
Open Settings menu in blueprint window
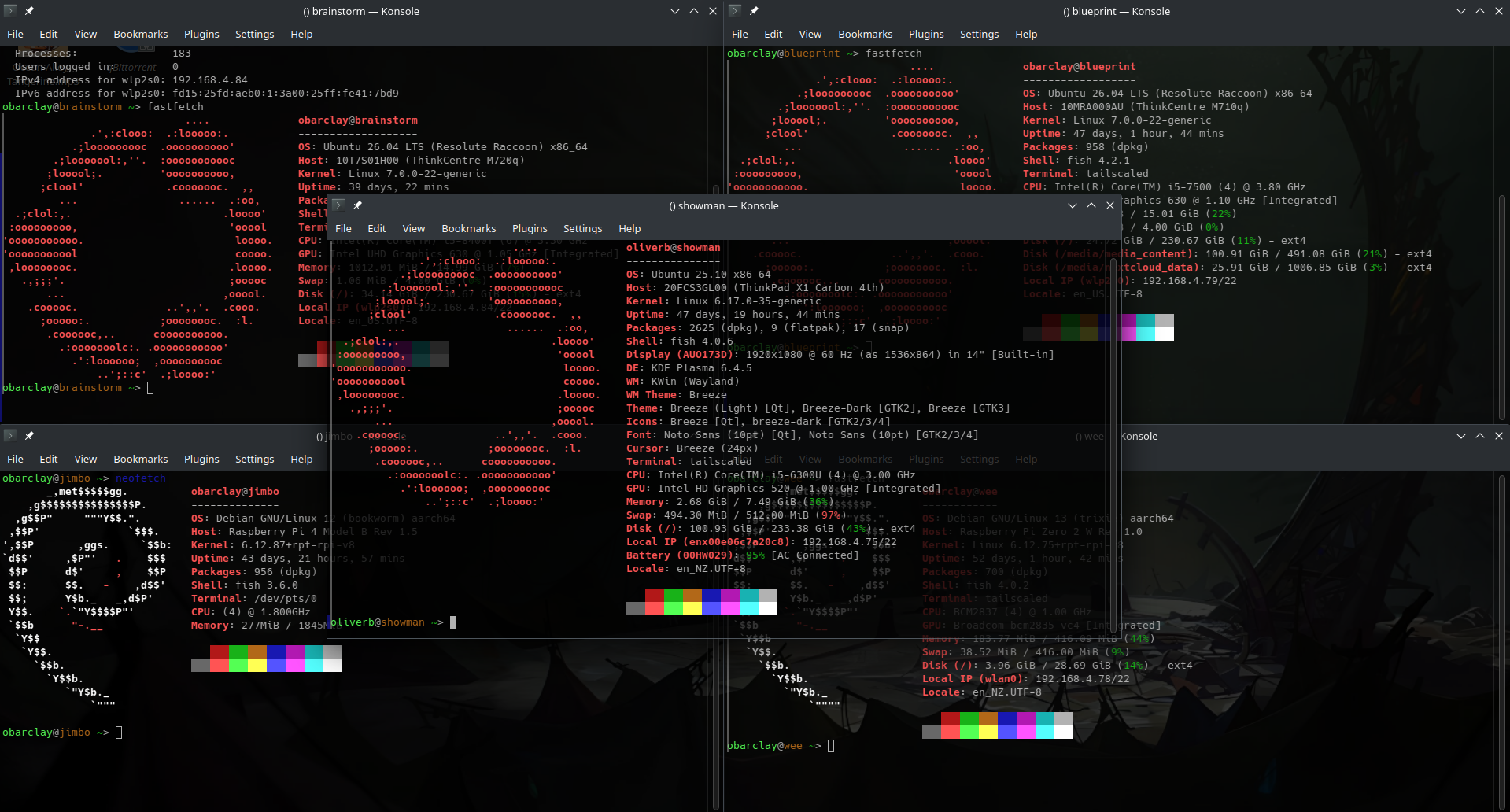coord(980,34)
